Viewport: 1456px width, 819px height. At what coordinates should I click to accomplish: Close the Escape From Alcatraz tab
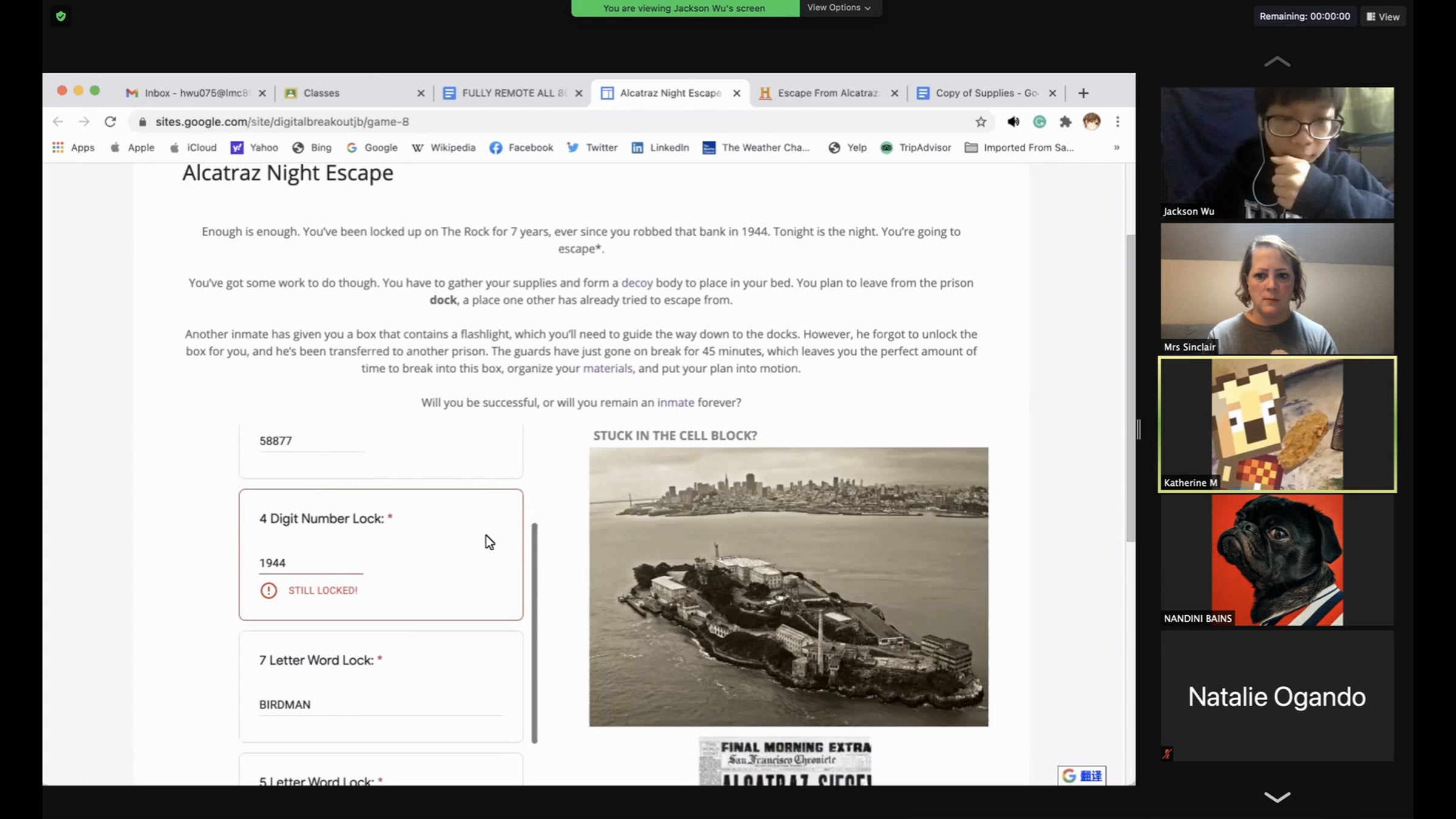pyautogui.click(x=894, y=93)
